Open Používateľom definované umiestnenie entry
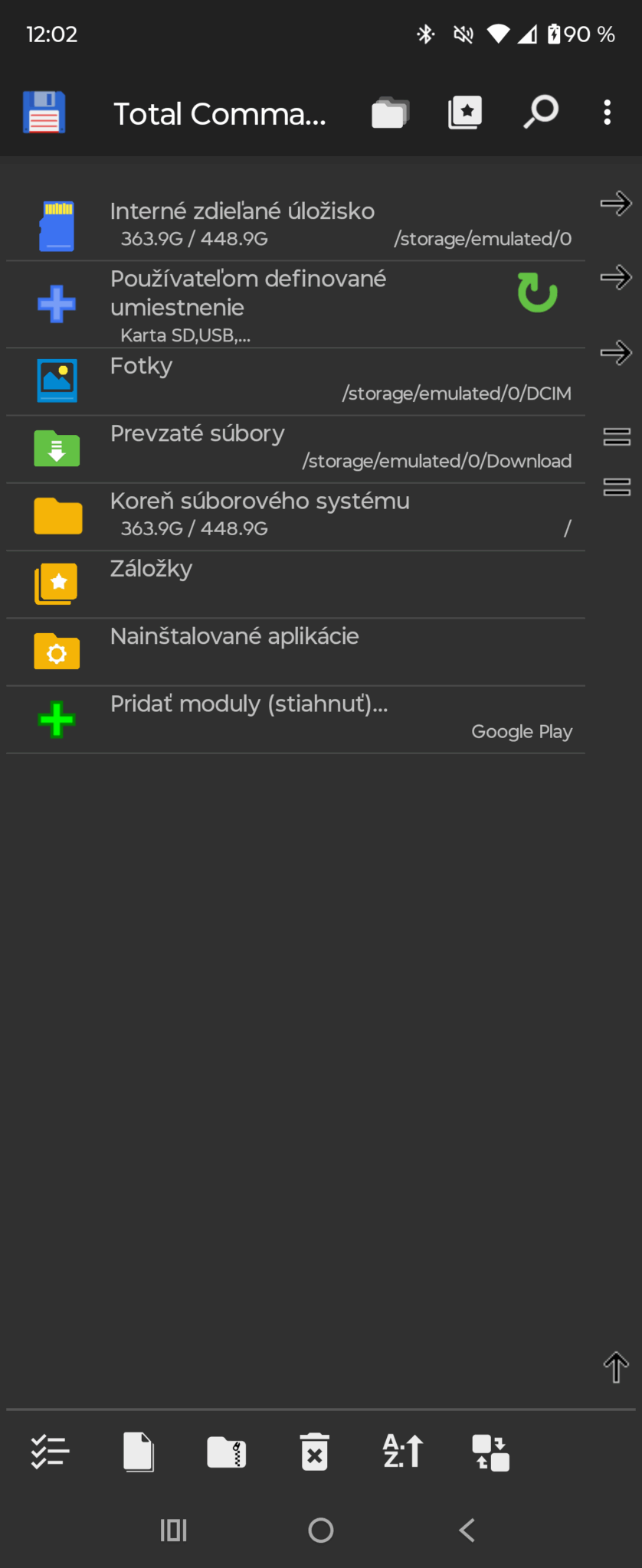This screenshot has height=1568, width=642. point(296,305)
